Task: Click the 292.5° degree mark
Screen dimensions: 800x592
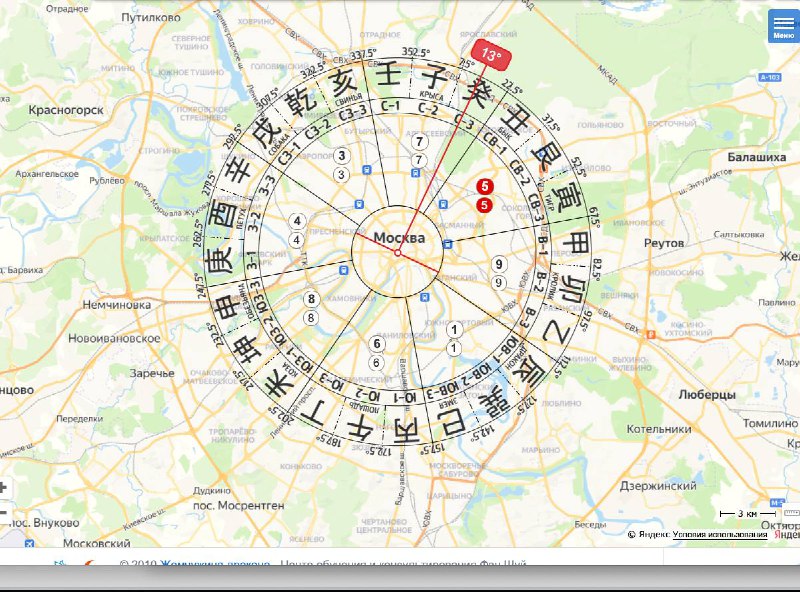Action: tap(232, 137)
